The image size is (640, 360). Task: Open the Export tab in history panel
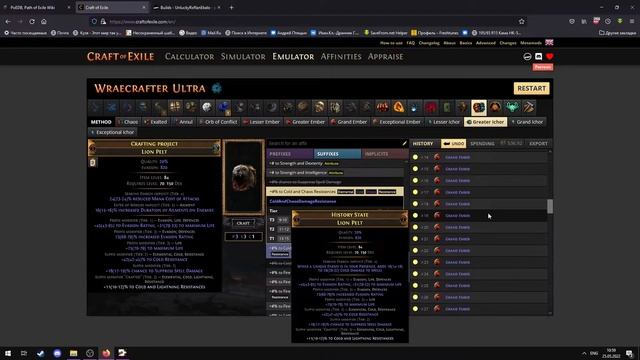click(538, 144)
